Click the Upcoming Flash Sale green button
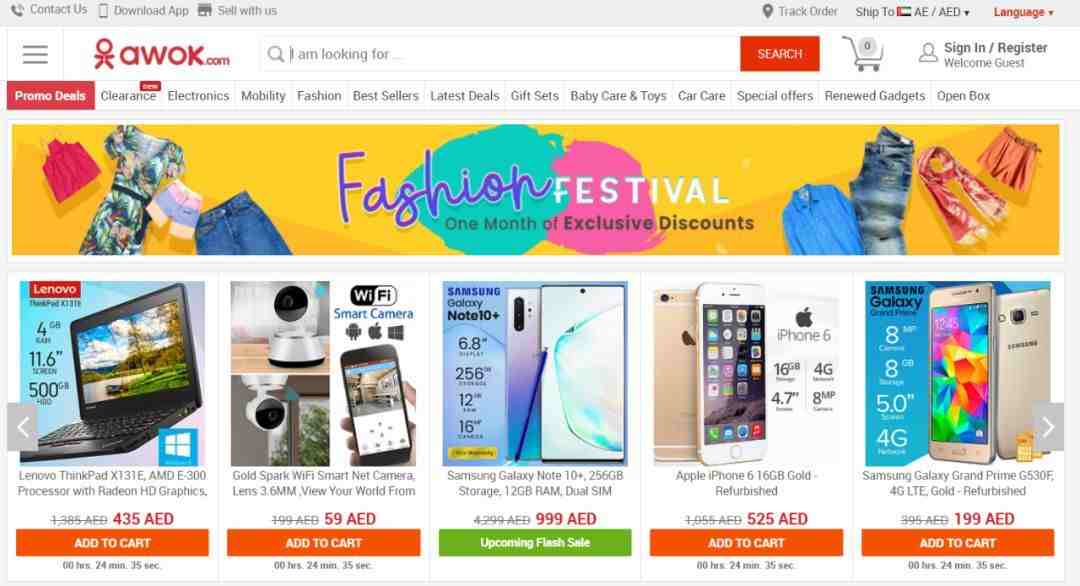The image size is (1080, 586). [535, 543]
